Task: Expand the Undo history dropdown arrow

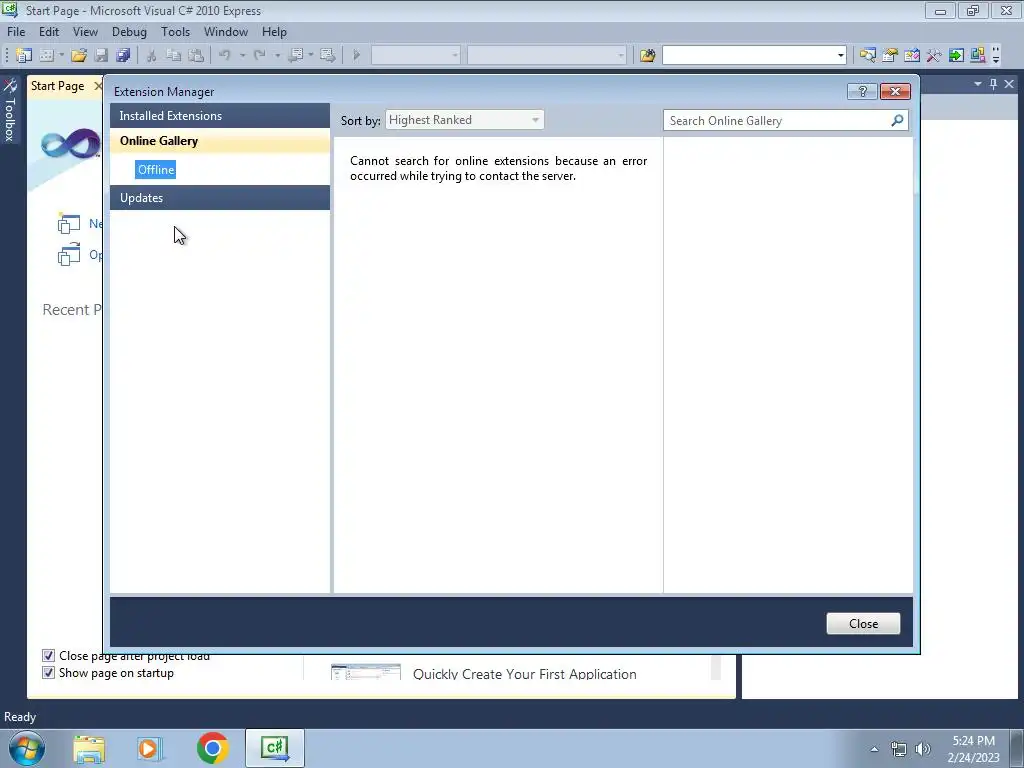Action: 242,56
